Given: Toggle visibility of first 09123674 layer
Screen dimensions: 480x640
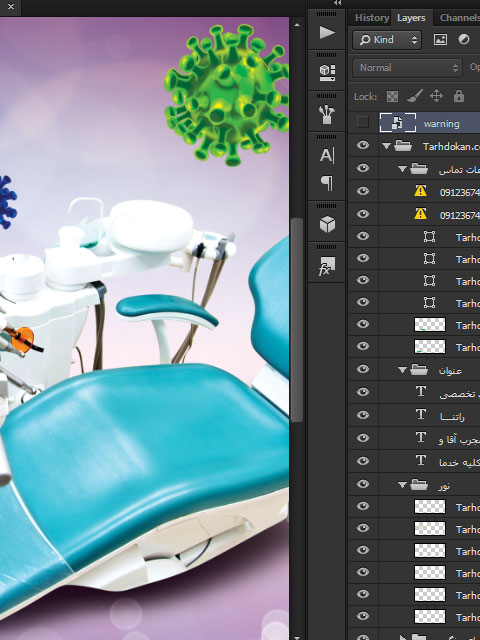Looking at the screenshot, I should (363, 191).
